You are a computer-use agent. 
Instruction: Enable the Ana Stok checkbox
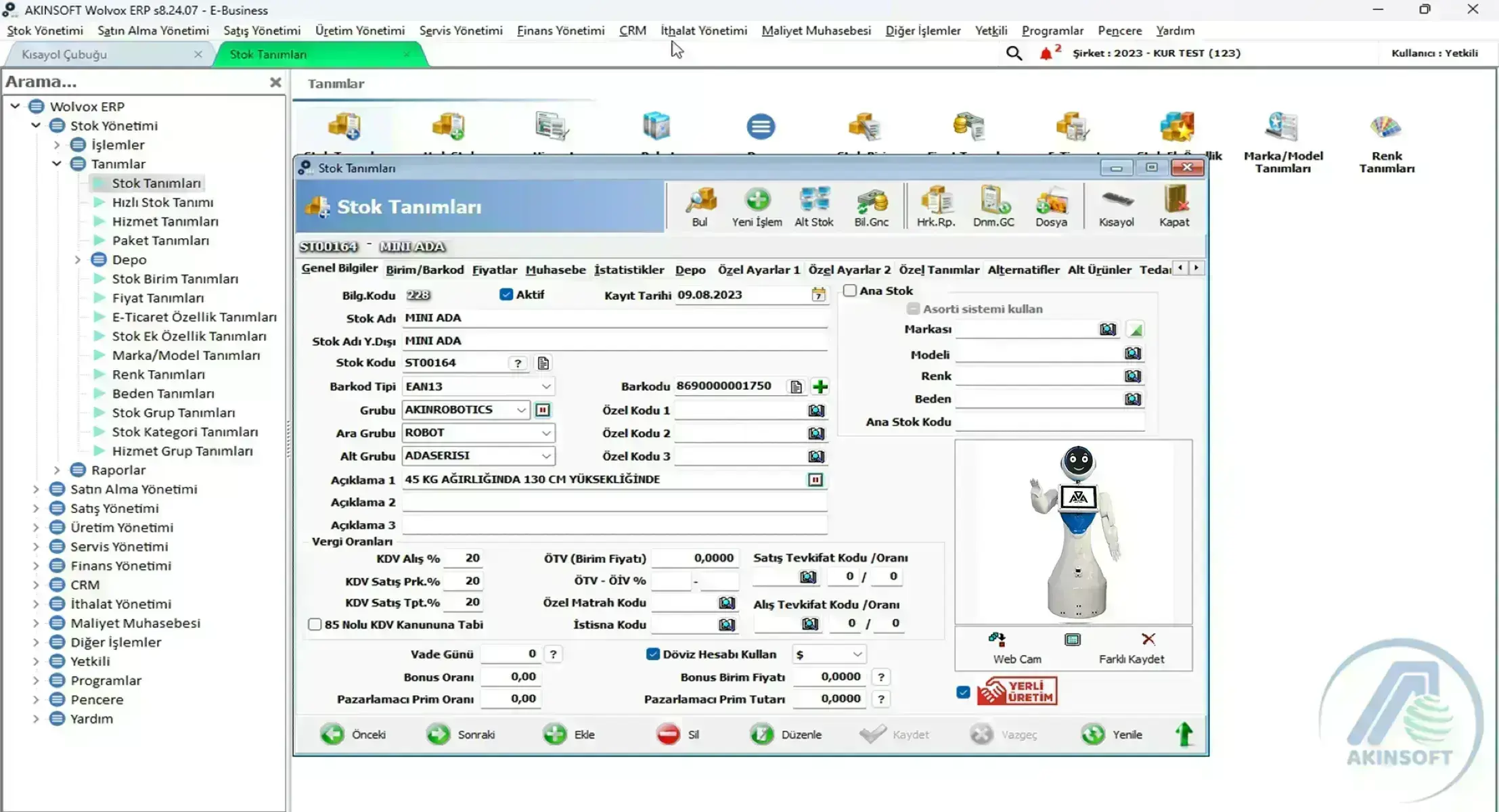(850, 290)
